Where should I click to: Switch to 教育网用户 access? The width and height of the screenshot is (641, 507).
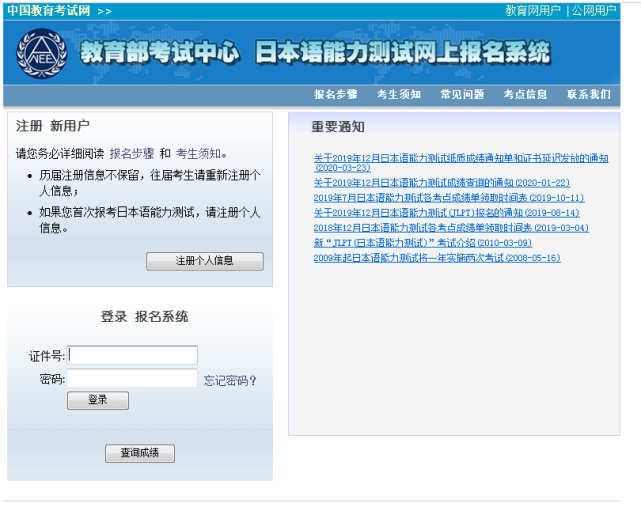[533, 11]
